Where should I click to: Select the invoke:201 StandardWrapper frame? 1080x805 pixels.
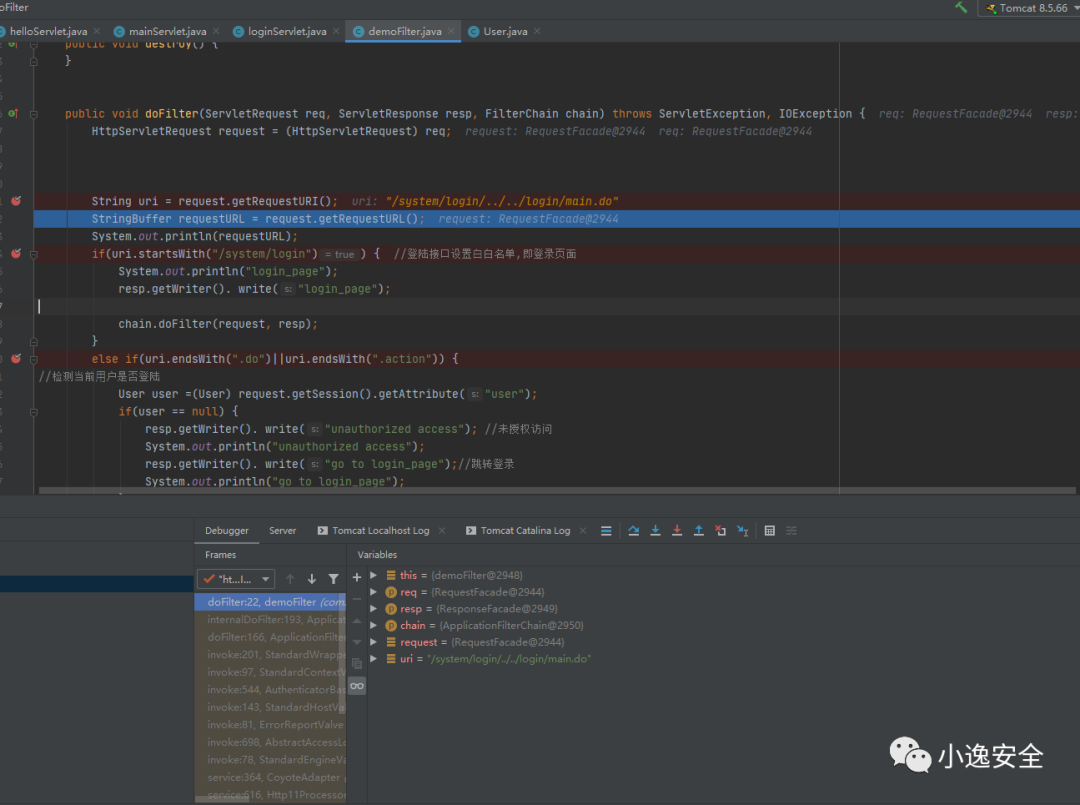pyautogui.click(x=270, y=654)
